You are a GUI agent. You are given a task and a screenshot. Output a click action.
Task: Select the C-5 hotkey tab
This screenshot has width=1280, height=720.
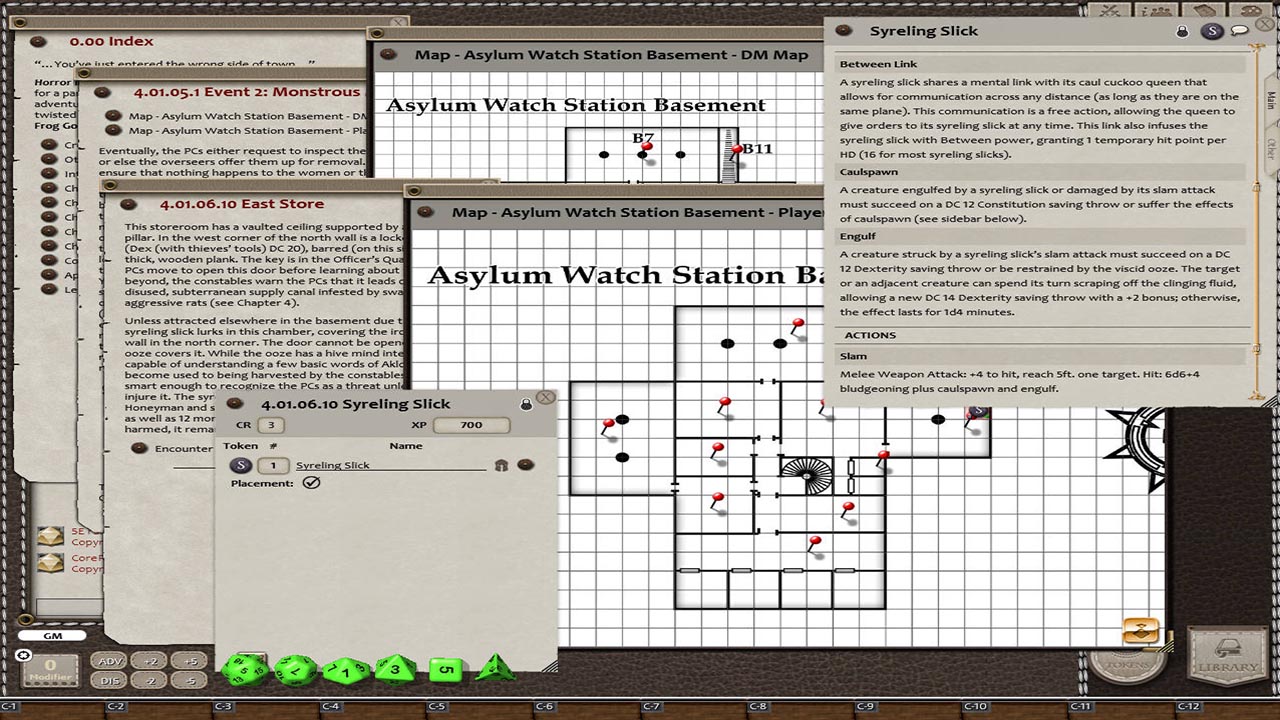point(437,706)
